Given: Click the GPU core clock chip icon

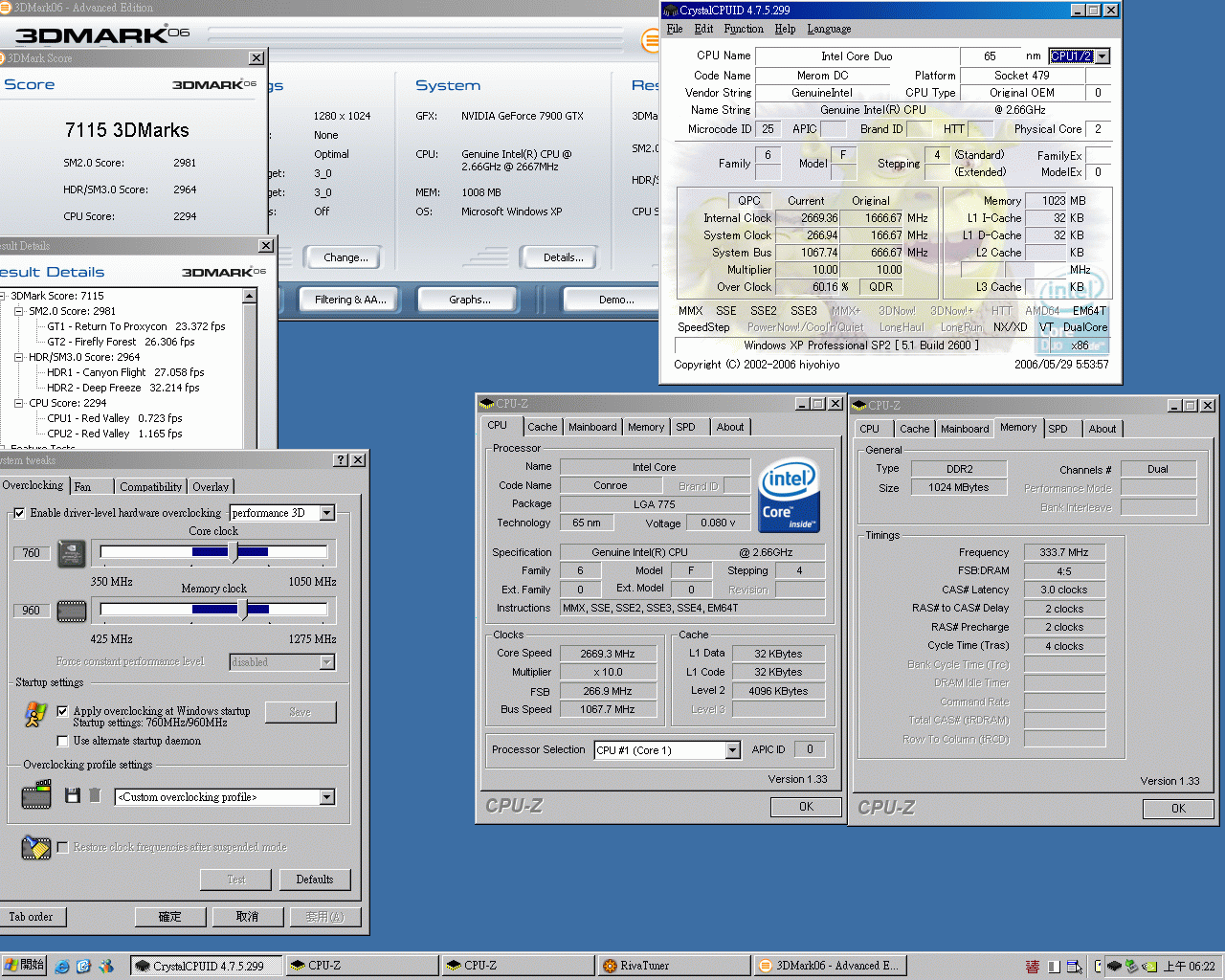Looking at the screenshot, I should pos(72,553).
